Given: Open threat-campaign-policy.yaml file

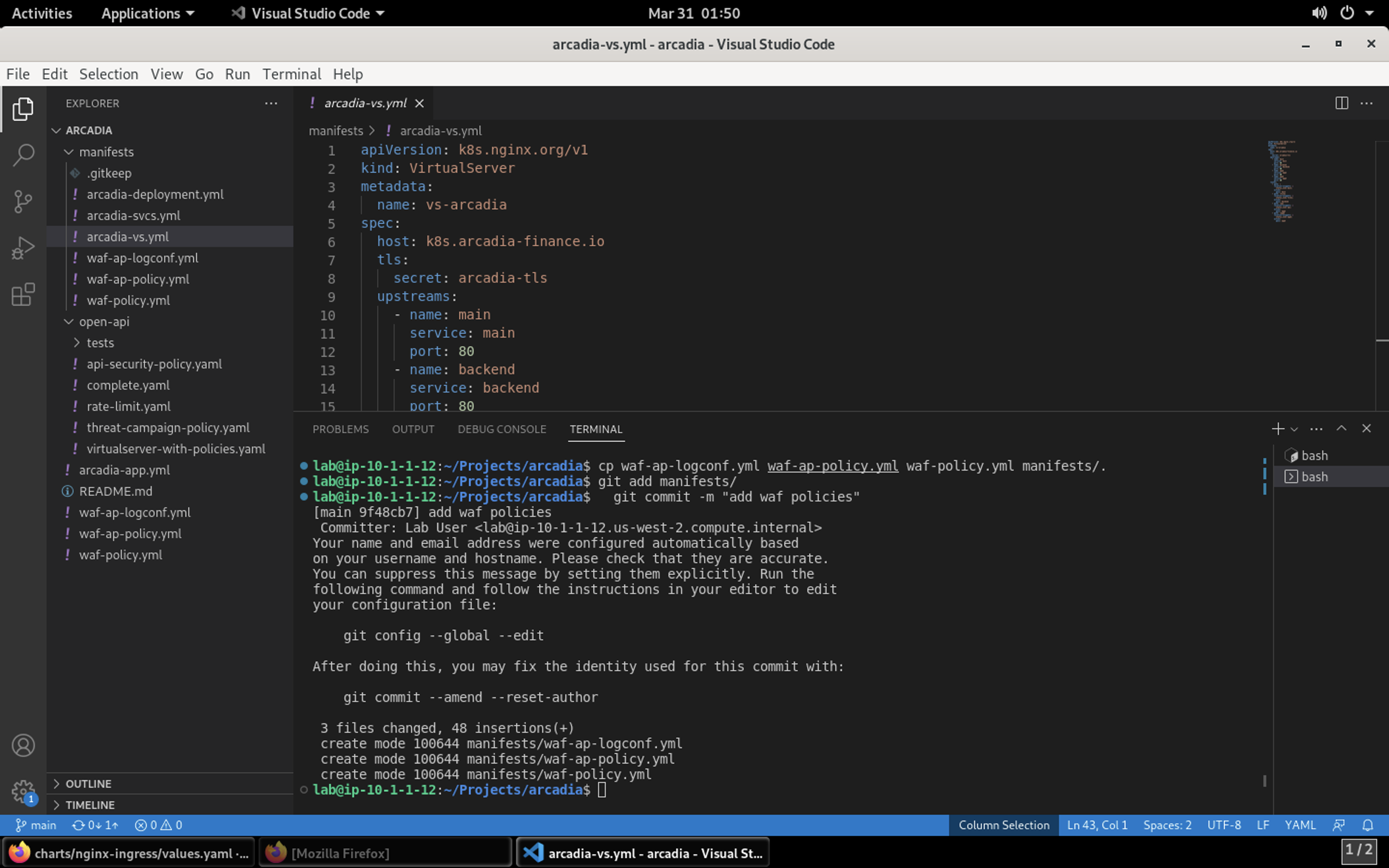Looking at the screenshot, I should [168, 428].
